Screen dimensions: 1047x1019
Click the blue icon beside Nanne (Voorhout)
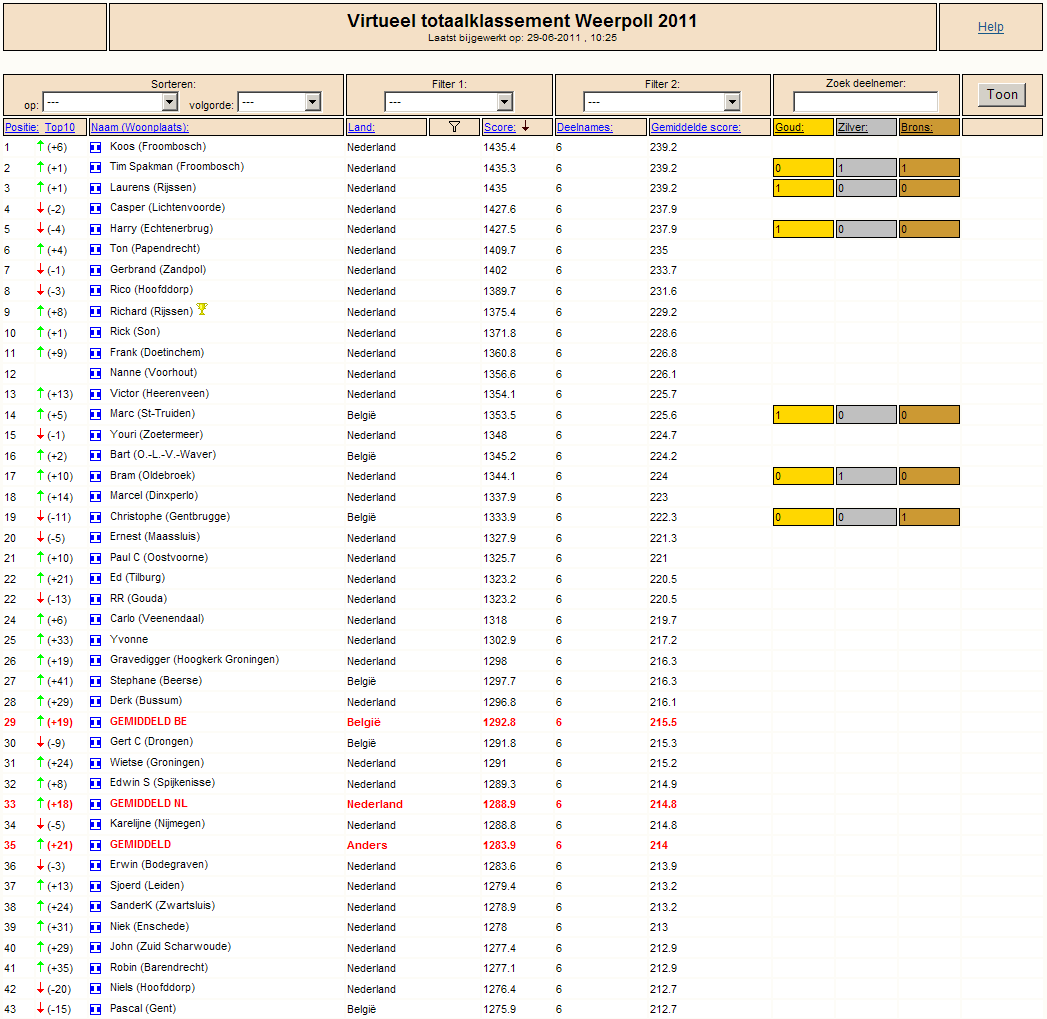[x=96, y=373]
